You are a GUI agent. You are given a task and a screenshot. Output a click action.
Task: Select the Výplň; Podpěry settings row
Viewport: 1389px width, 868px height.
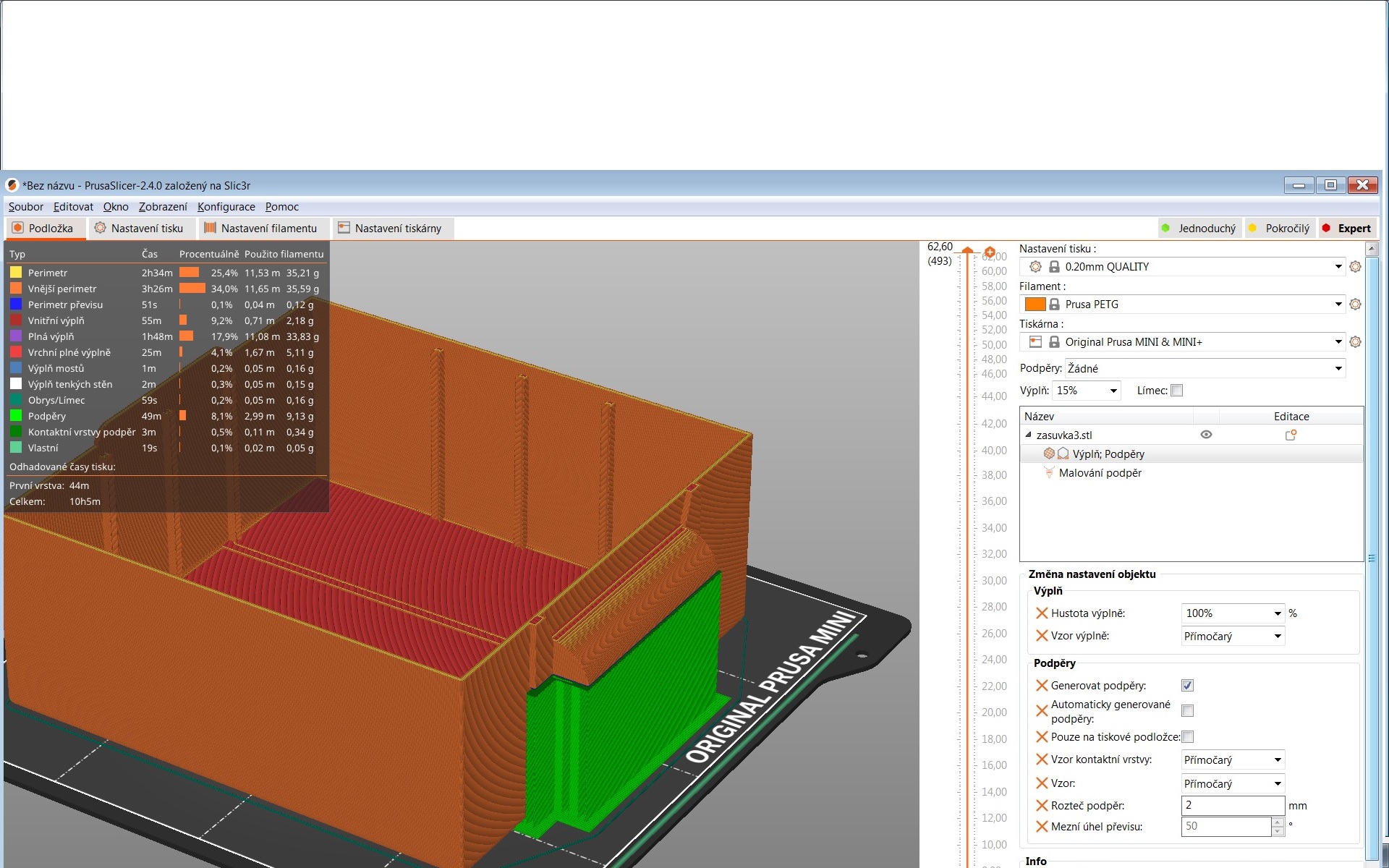[x=1192, y=454]
